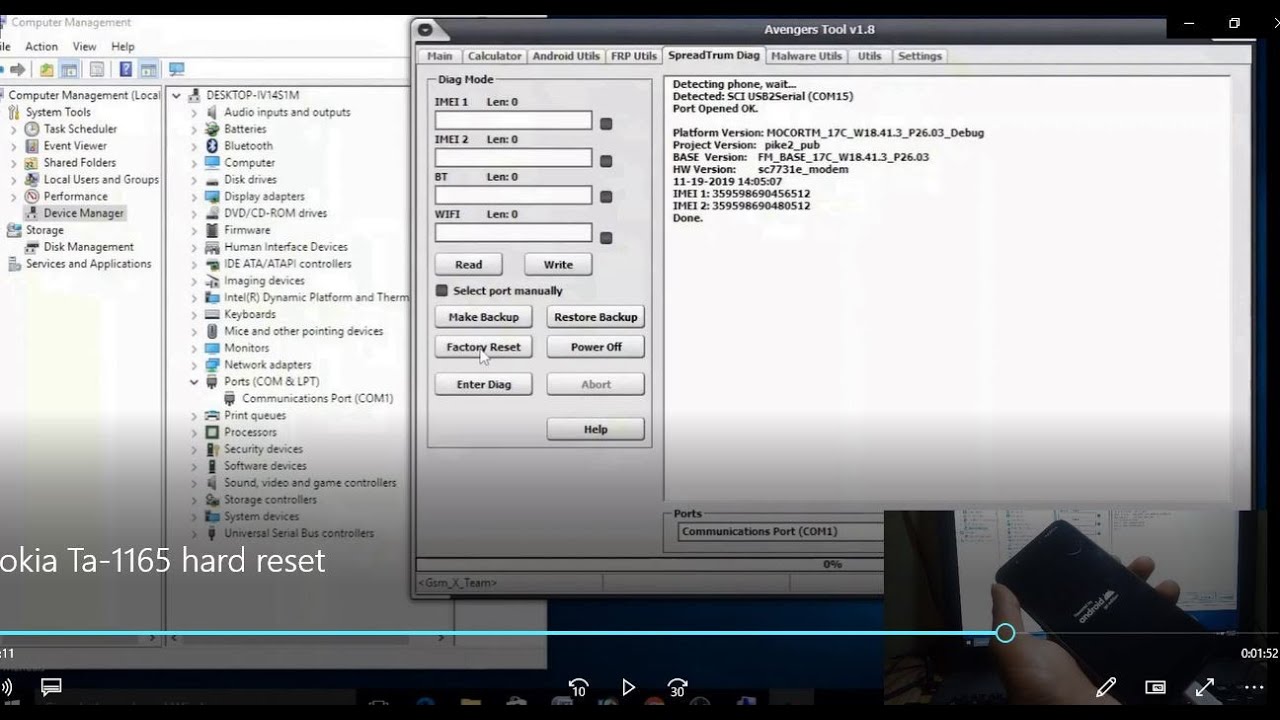Switch to the Malware Utils tab

tap(806, 56)
